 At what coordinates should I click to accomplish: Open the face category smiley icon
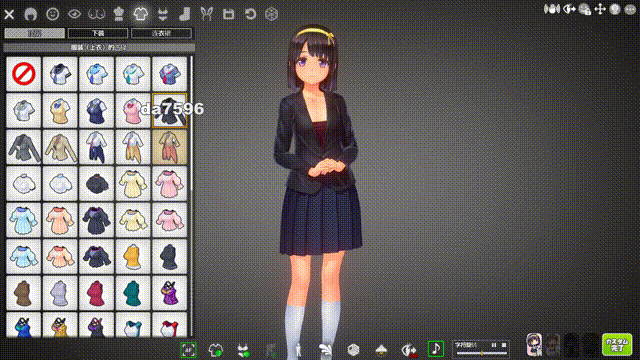click(53, 14)
